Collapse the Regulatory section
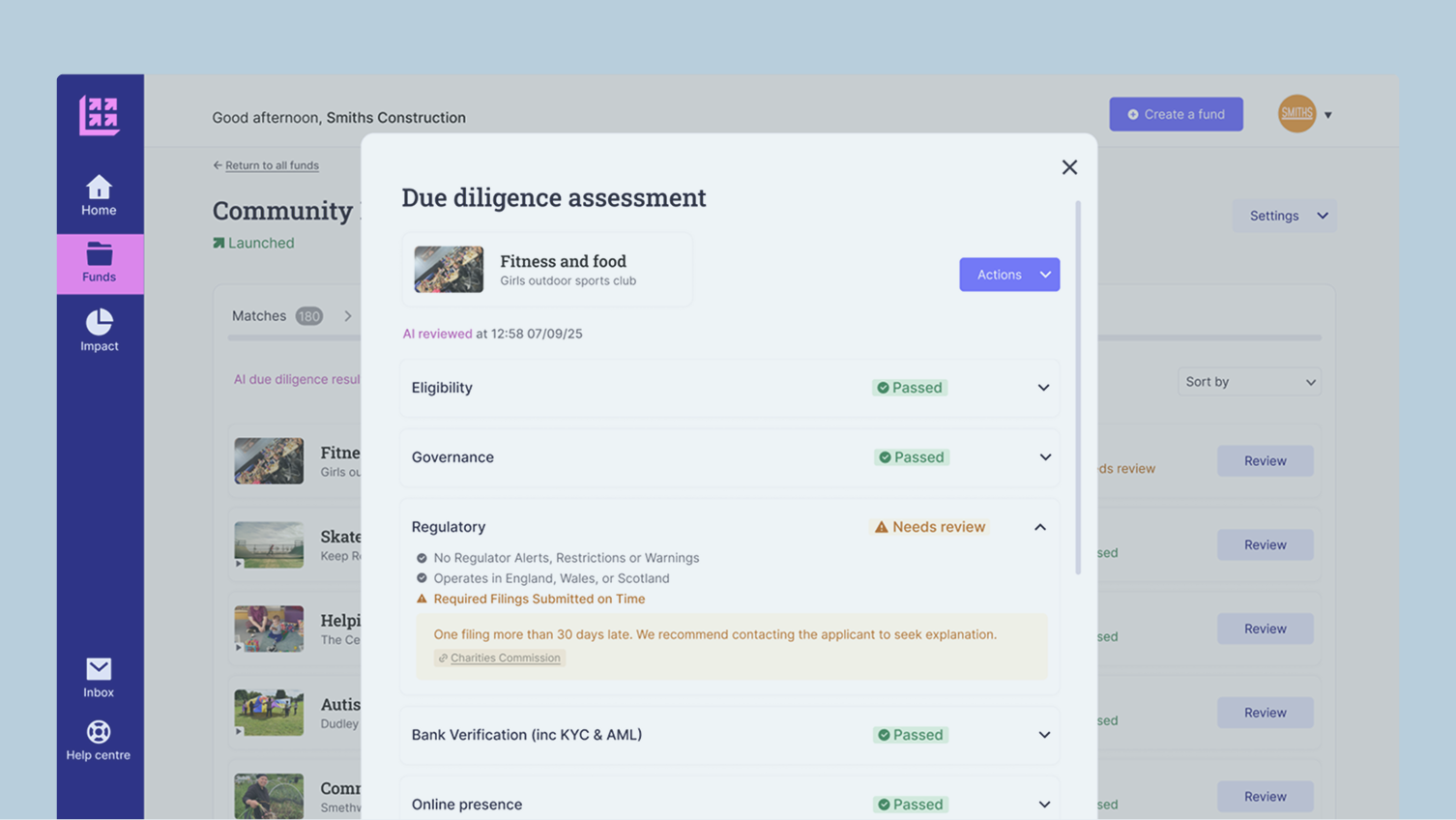1456x820 pixels. coord(1040,527)
